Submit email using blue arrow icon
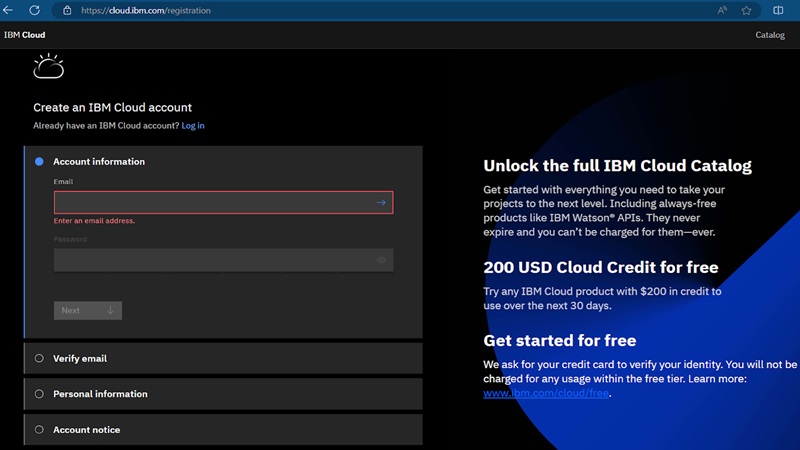Viewport: 800px width, 450px height. pyautogui.click(x=381, y=203)
